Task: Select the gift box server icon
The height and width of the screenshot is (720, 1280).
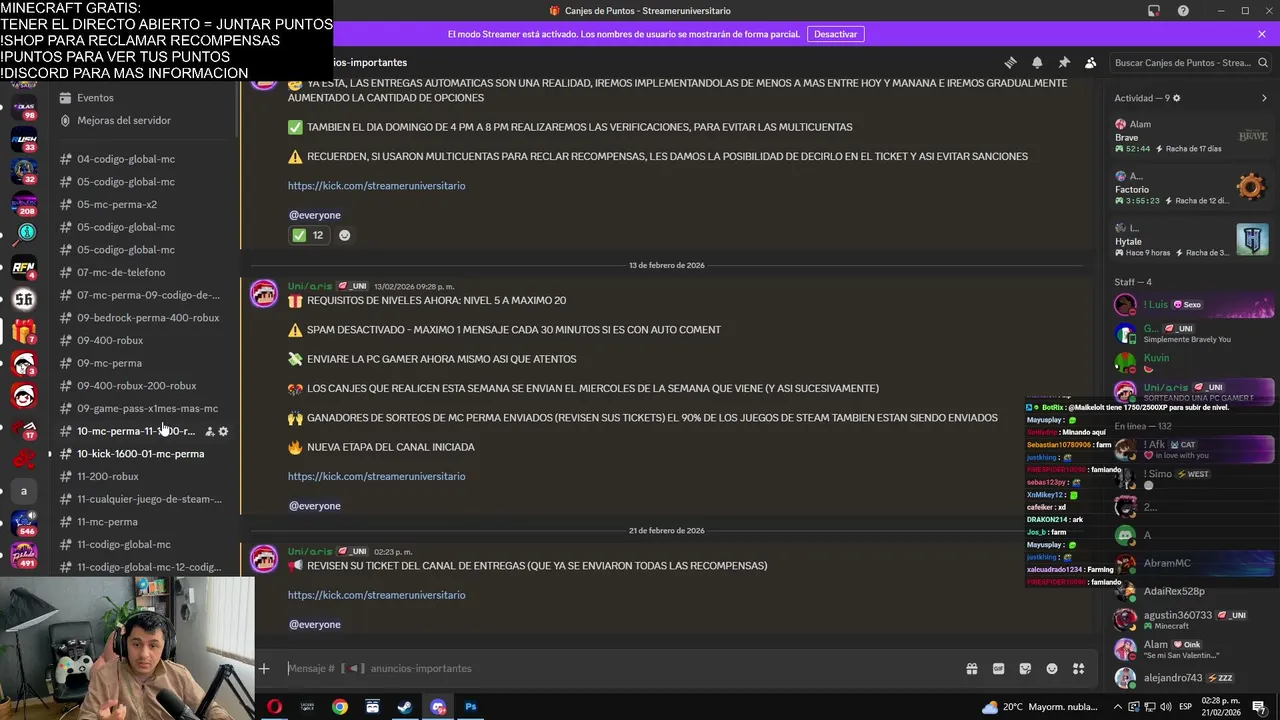Action: (x=24, y=331)
